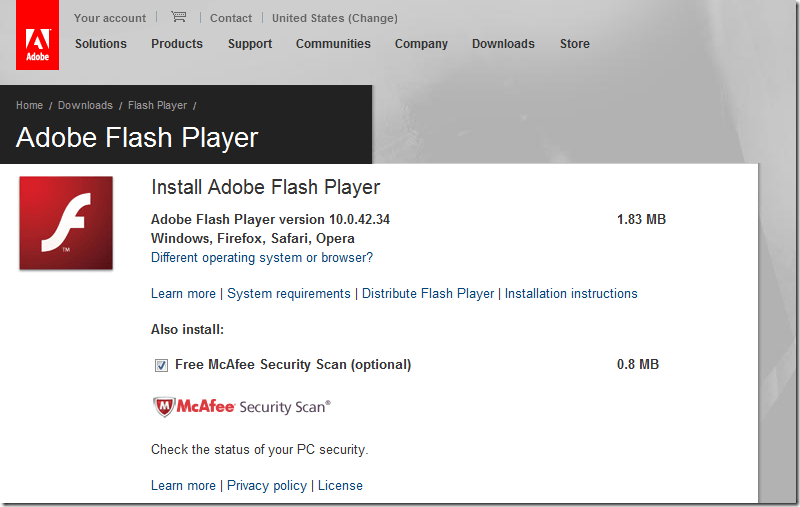Click the Install Adobe Flash Player heading
800x507 pixels.
click(266, 188)
